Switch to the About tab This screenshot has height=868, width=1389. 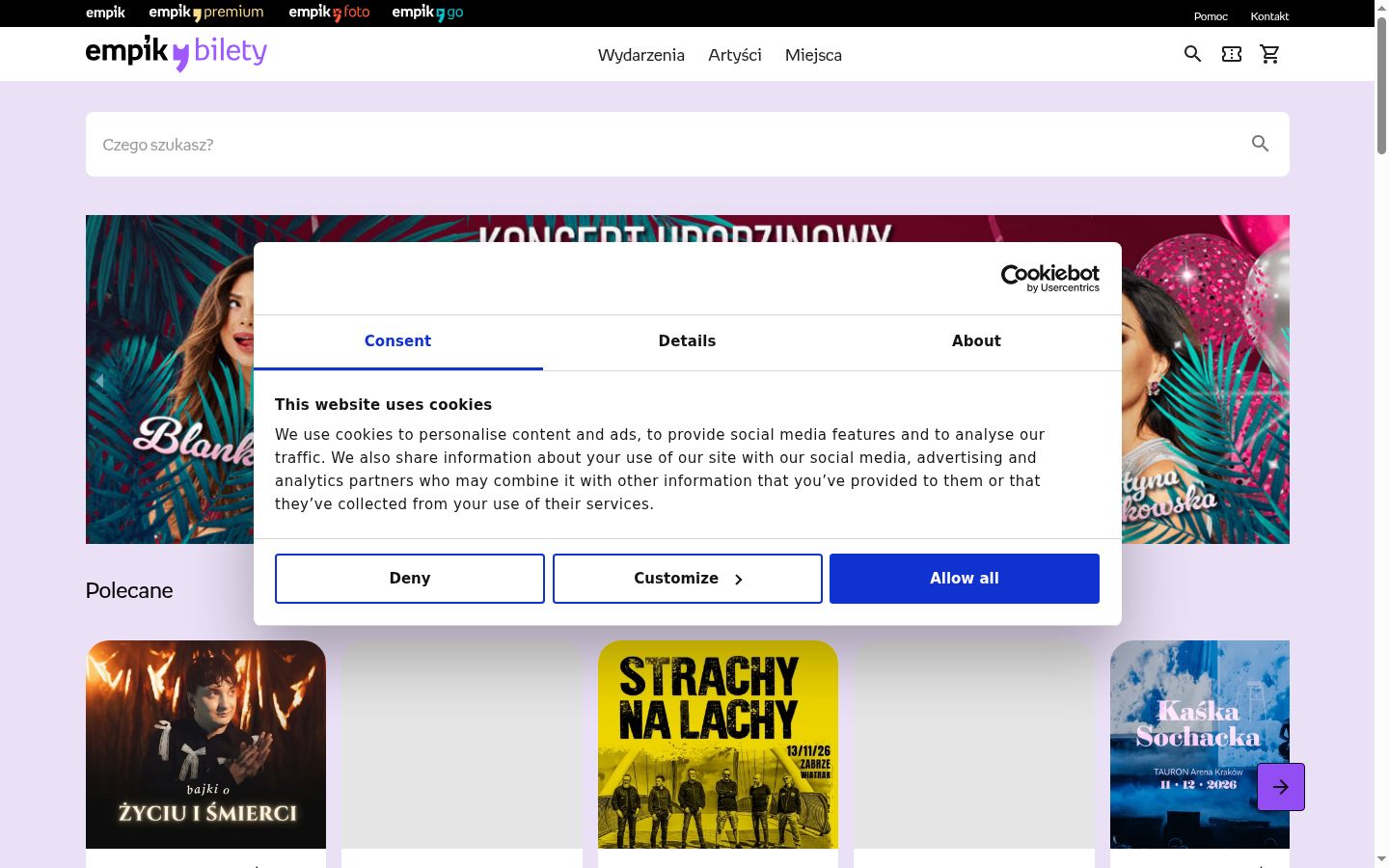click(977, 341)
